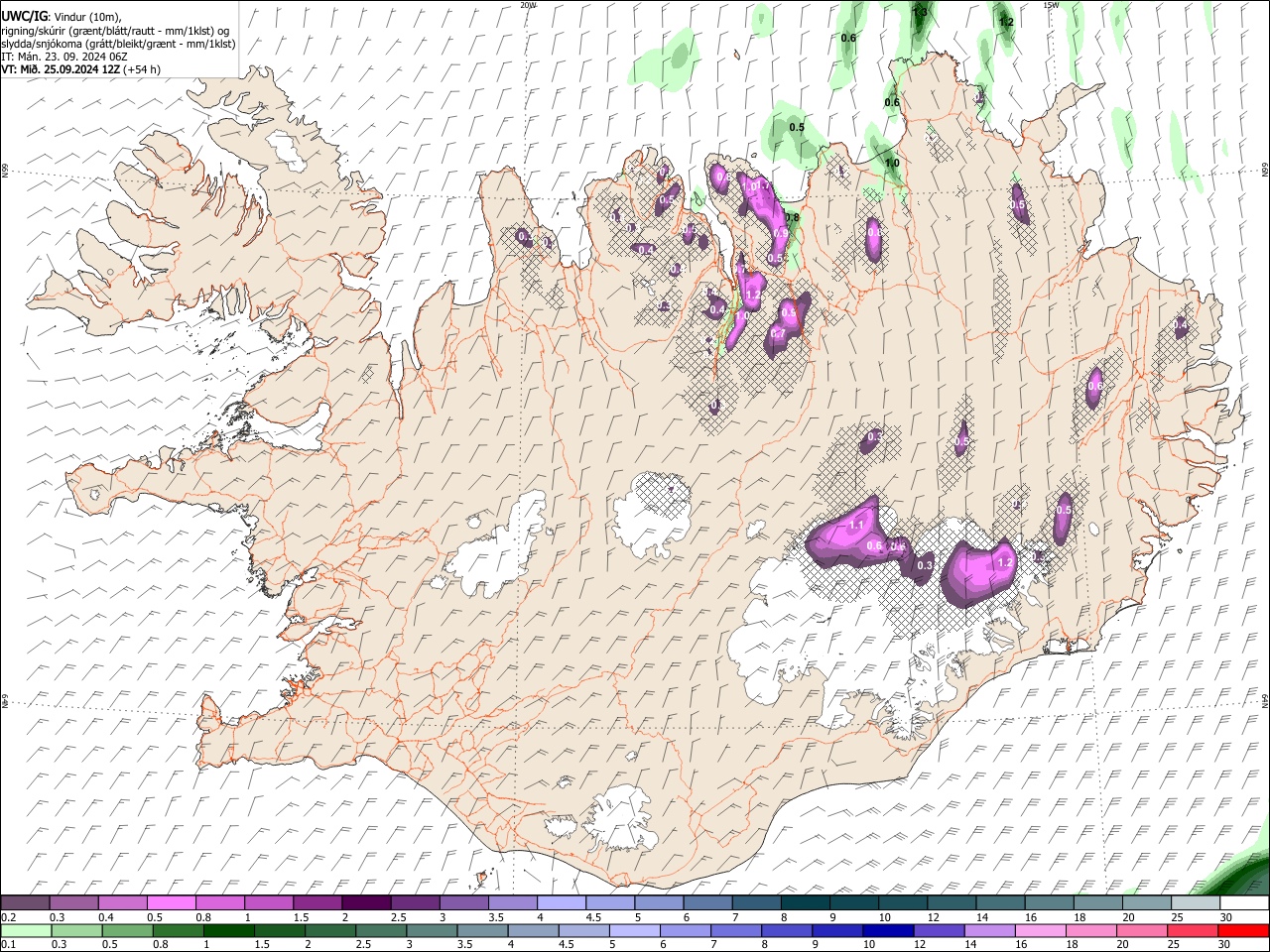Click the 'UWC/IG: Vindur (10m),' title text
Viewport: 1270px width, 952px height.
point(63,17)
